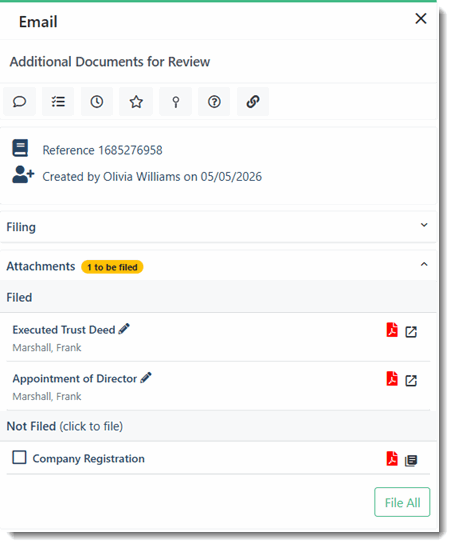Open Executed Trust Deed PDF icon
455x547 pixels.
point(392,330)
